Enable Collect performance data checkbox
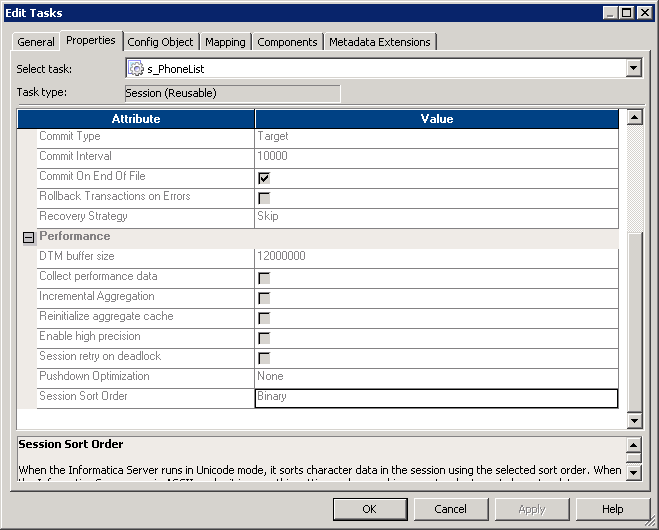659x530 pixels. pyautogui.click(x=264, y=278)
